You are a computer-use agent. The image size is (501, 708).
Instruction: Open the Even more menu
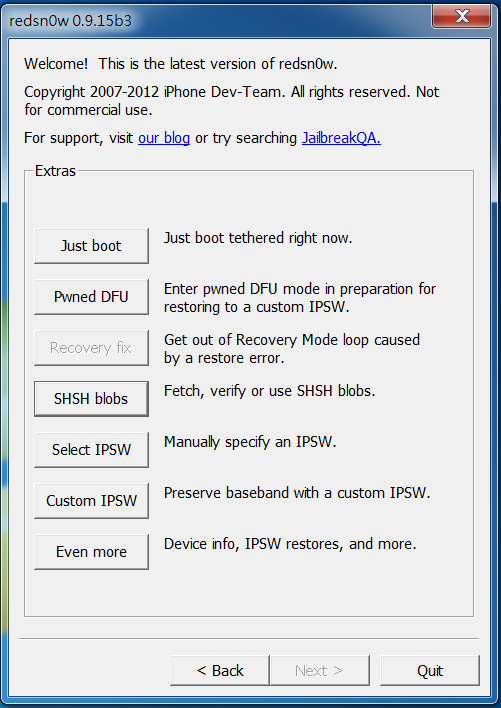[x=91, y=552]
